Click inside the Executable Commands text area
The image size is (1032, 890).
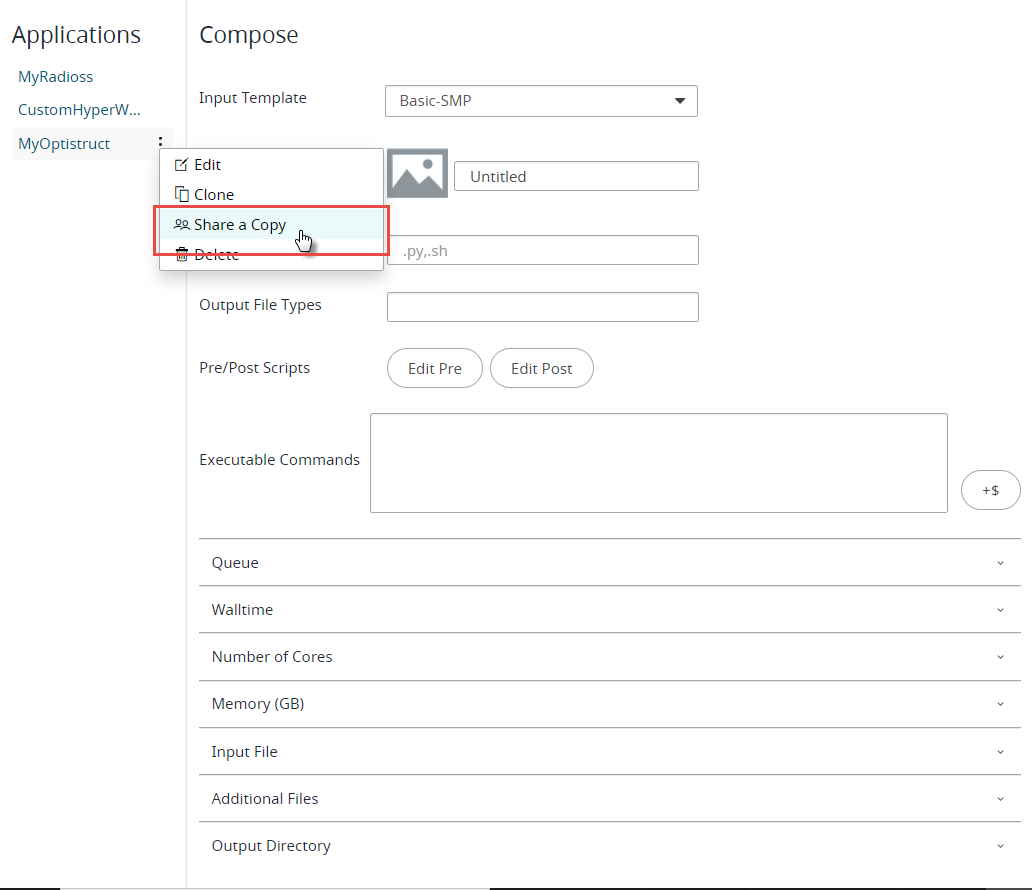click(659, 463)
